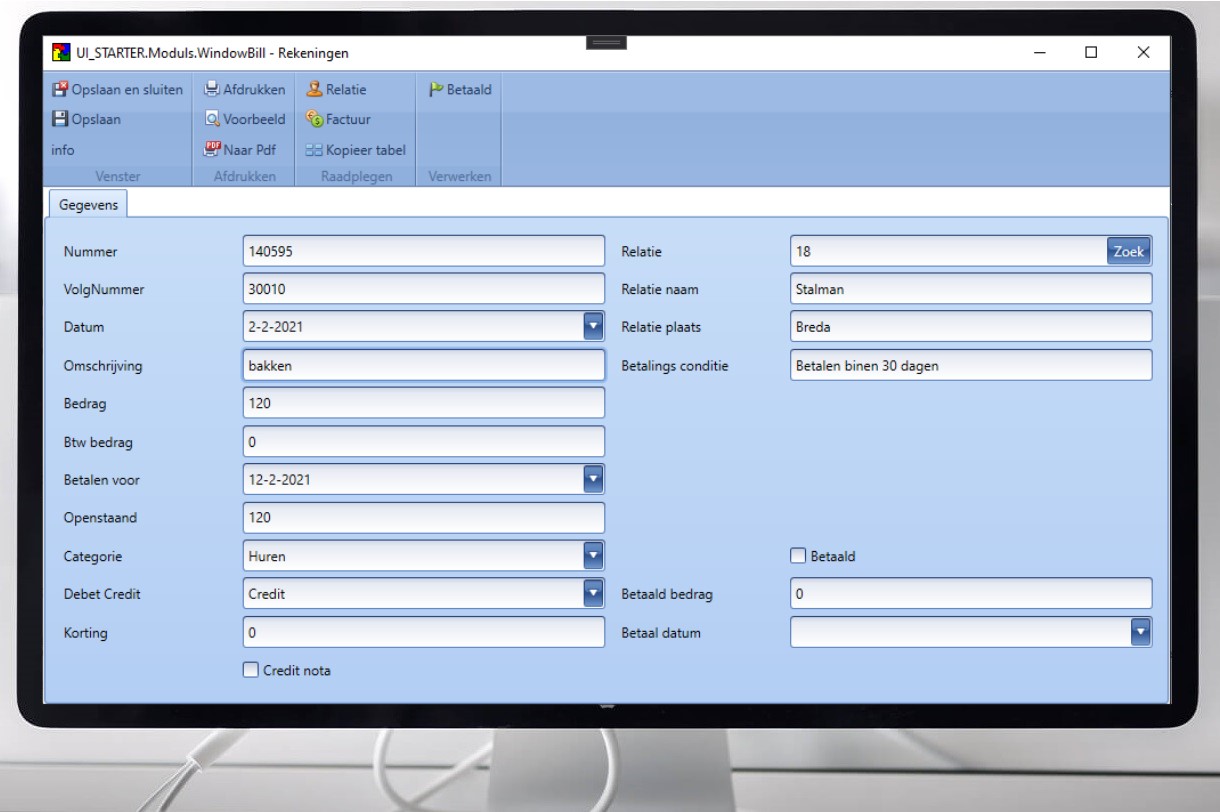Click the Factuur coin icon
The height and width of the screenshot is (812, 1220).
[314, 119]
